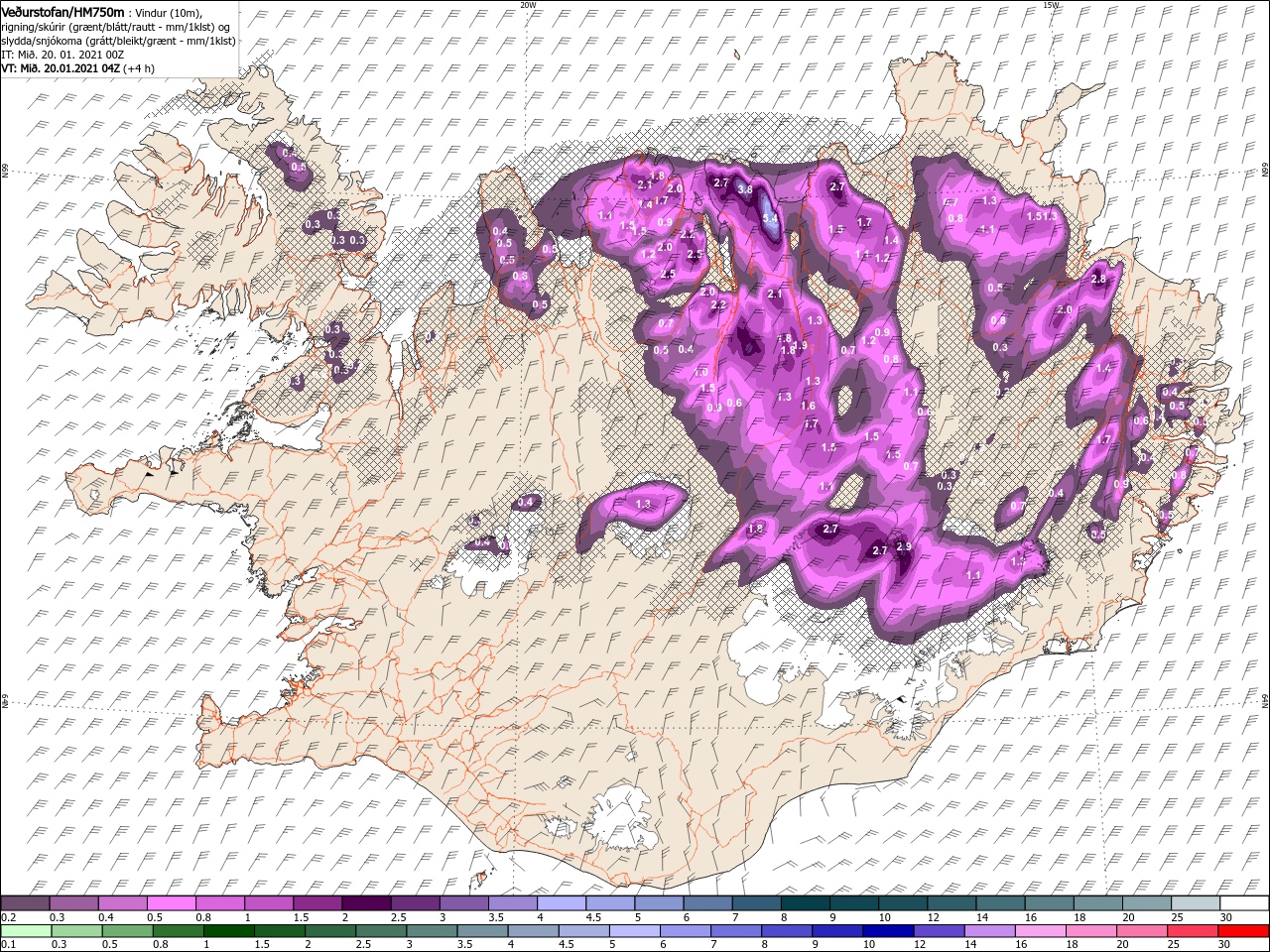This screenshot has width=1270, height=952.
Task: Click the 30 label in bottom legend row
Action: pyautogui.click(x=1224, y=944)
